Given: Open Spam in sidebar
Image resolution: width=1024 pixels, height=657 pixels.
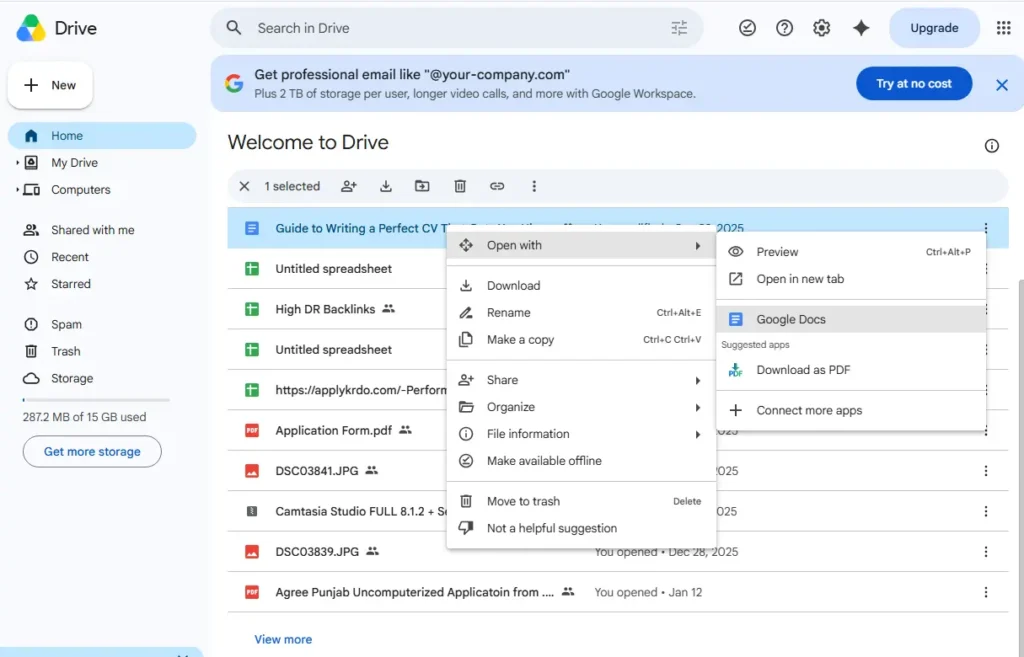Looking at the screenshot, I should point(66,325).
